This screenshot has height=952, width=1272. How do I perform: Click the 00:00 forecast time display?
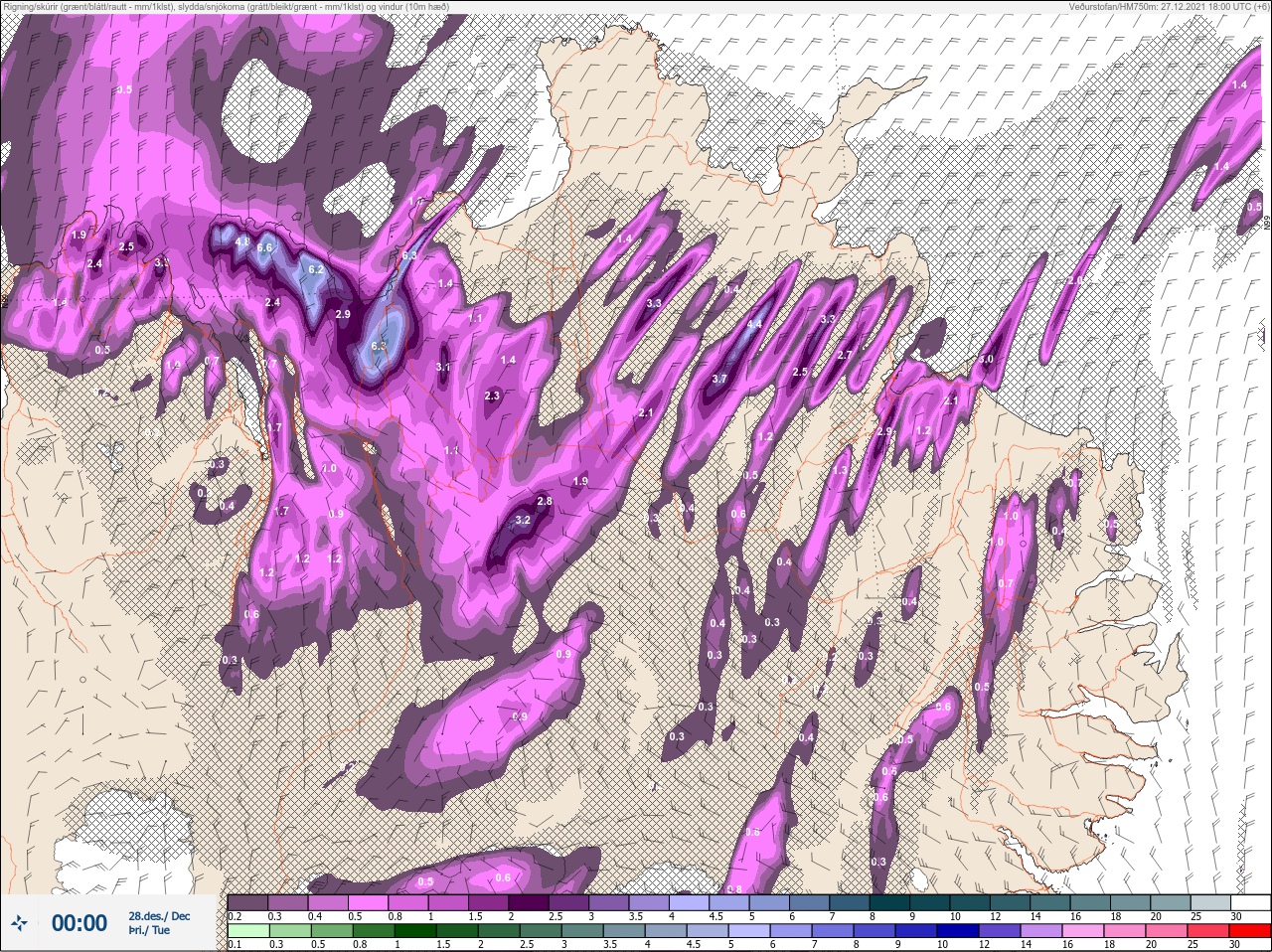[79, 923]
